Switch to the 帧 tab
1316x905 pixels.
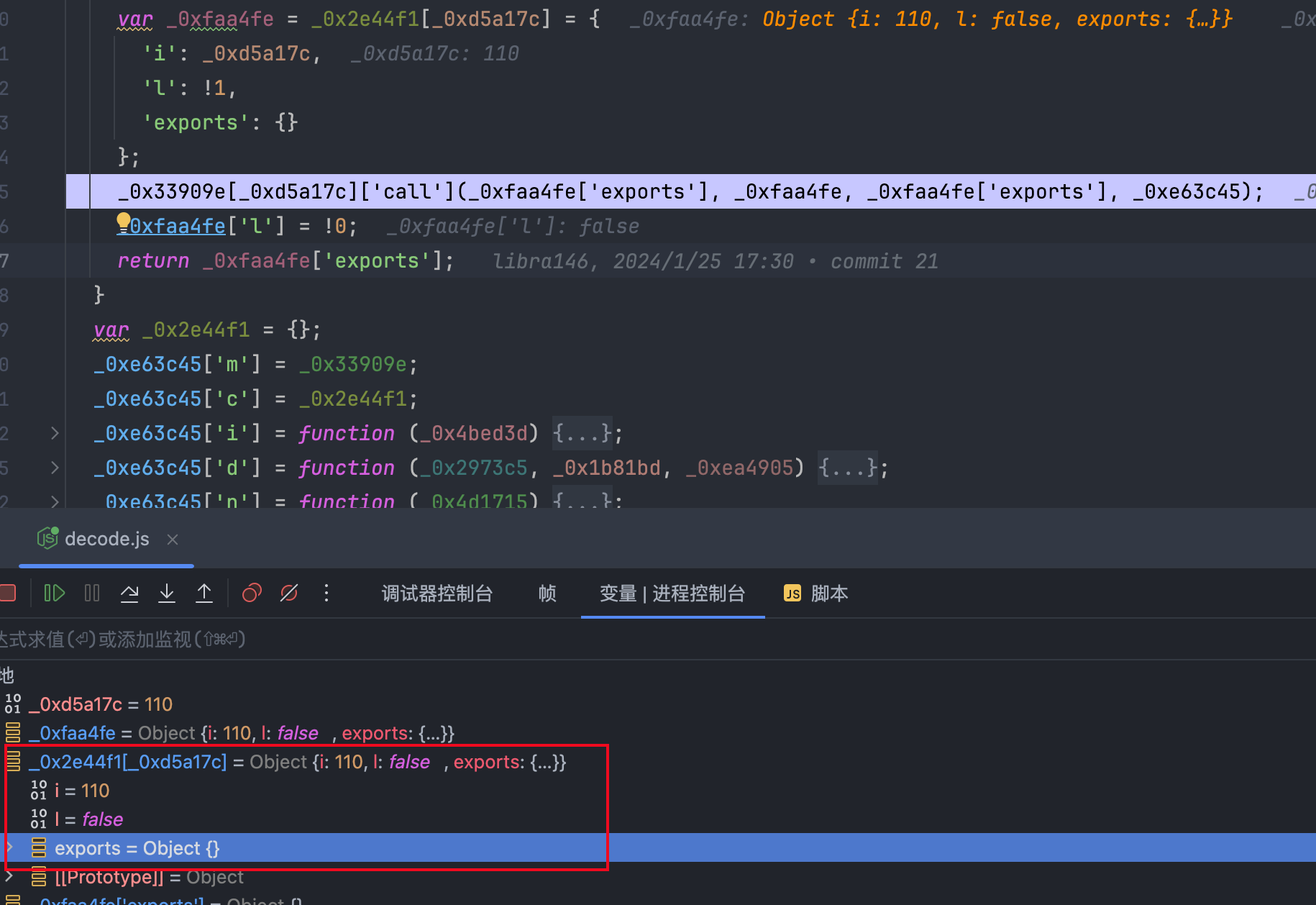pyautogui.click(x=547, y=594)
